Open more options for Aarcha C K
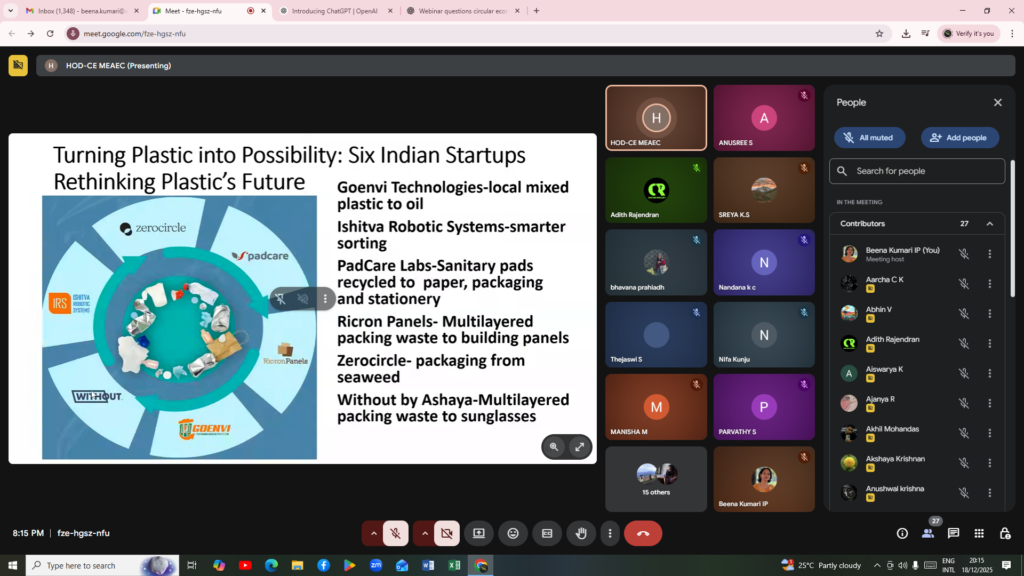Screen dimensions: 1024x576 point(990,284)
